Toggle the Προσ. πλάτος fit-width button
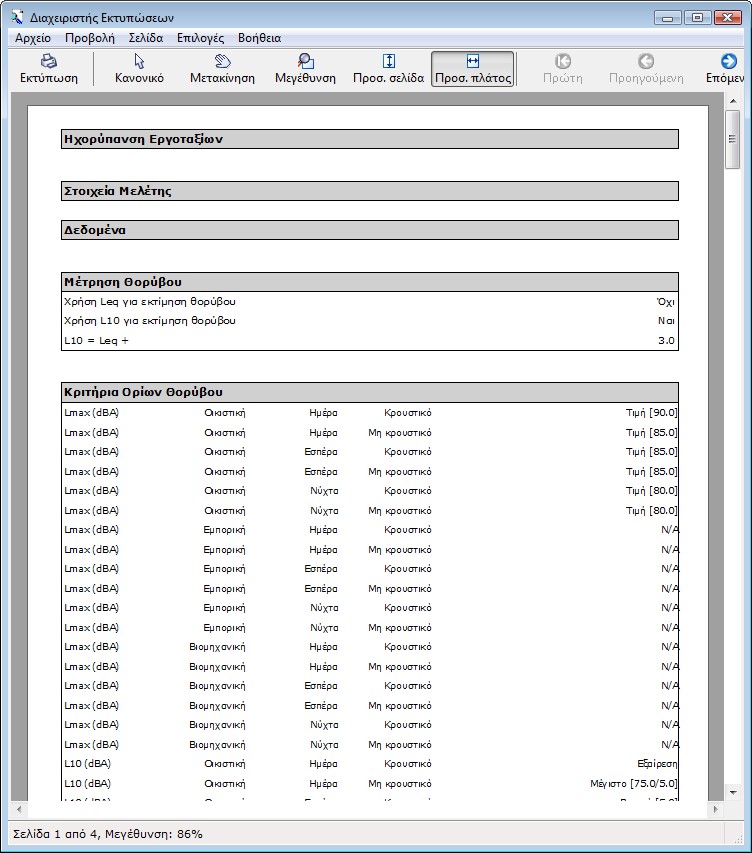This screenshot has width=752, height=853. (473, 62)
